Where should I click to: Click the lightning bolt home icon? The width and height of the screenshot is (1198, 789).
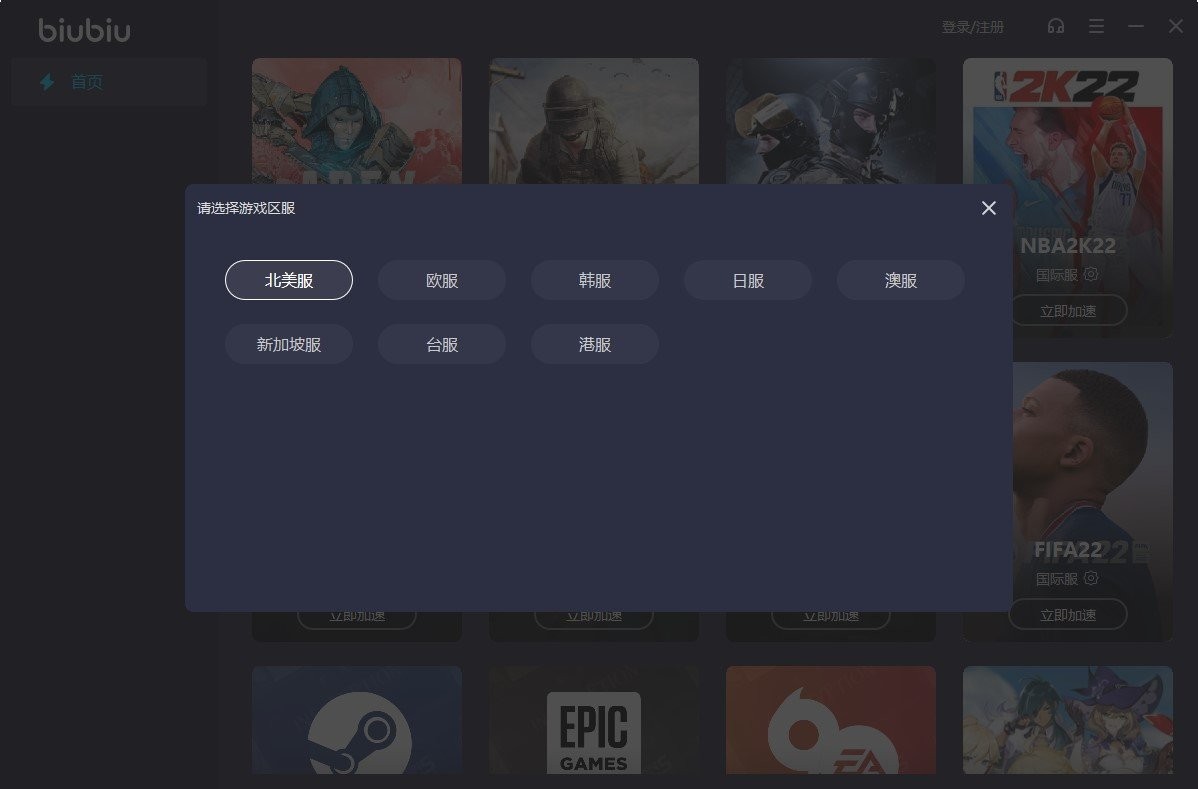click(47, 82)
